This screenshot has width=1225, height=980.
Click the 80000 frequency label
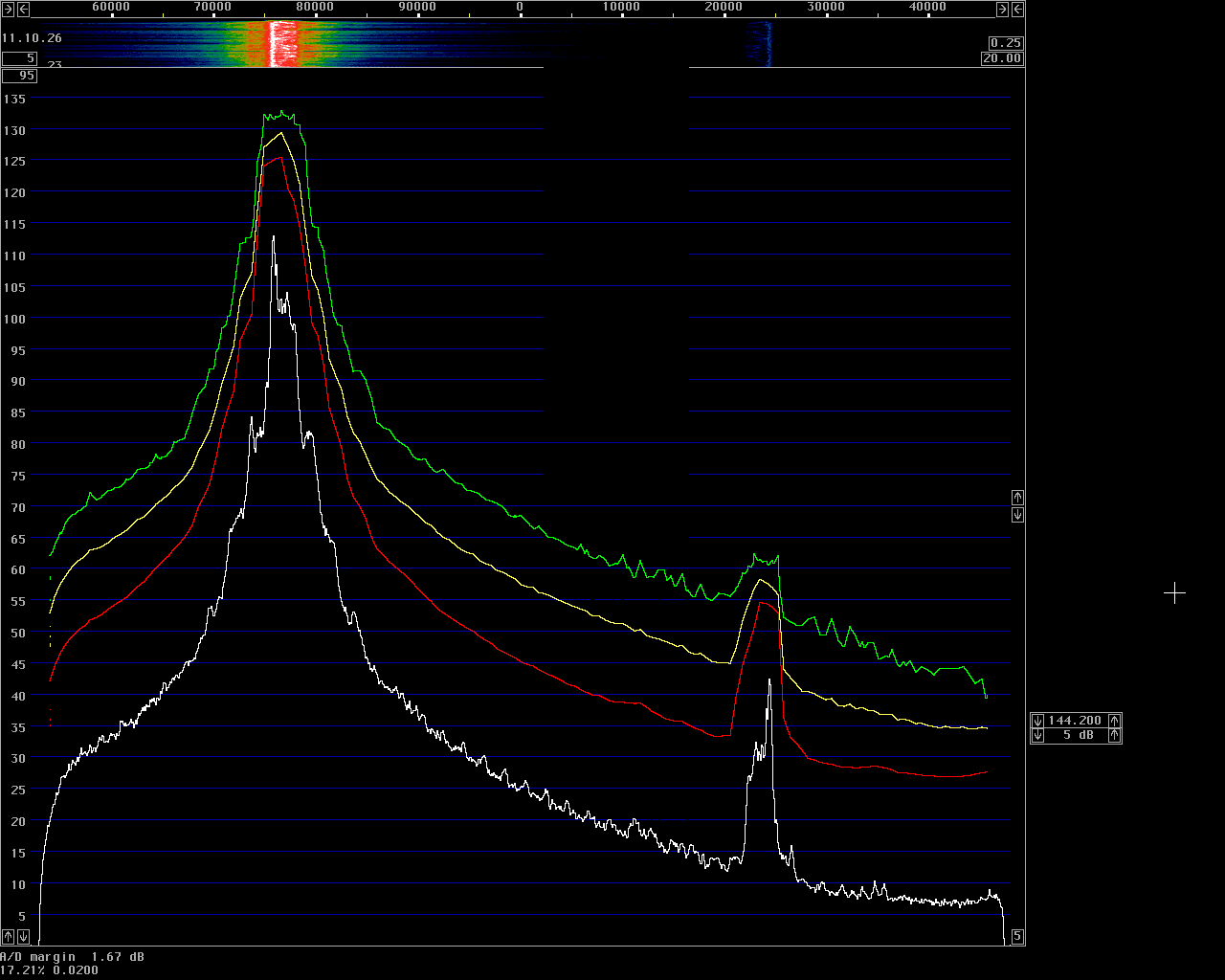(315, 7)
